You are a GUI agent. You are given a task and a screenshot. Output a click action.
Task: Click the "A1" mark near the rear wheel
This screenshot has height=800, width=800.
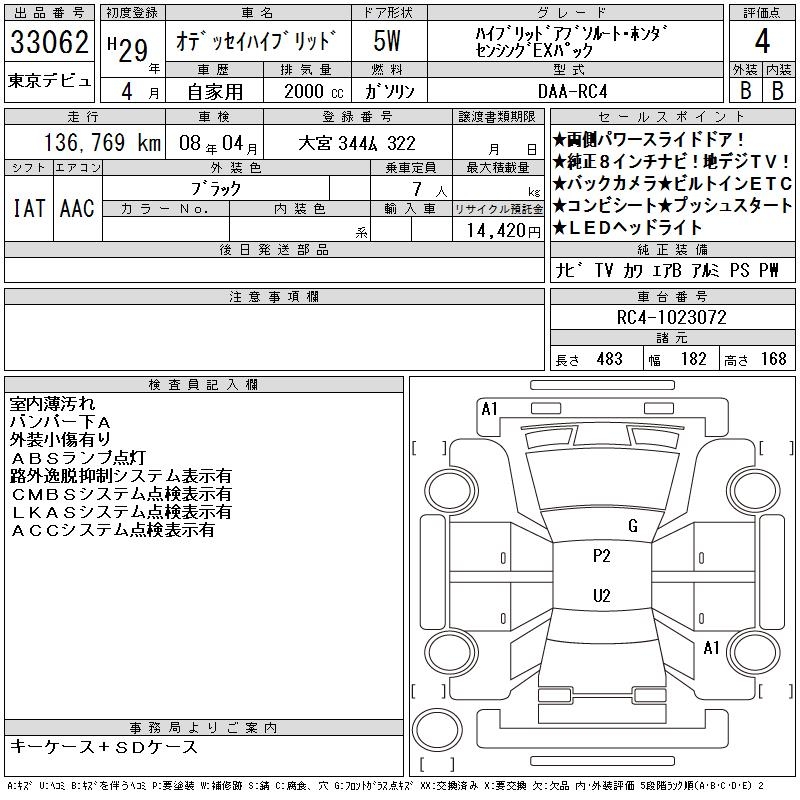711,648
